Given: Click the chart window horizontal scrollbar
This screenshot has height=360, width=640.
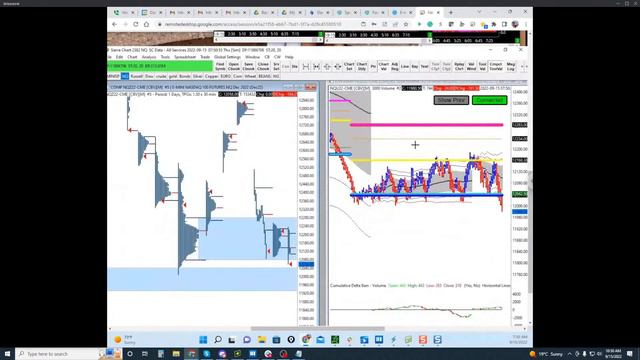Looking at the screenshot, I should 318,329.
